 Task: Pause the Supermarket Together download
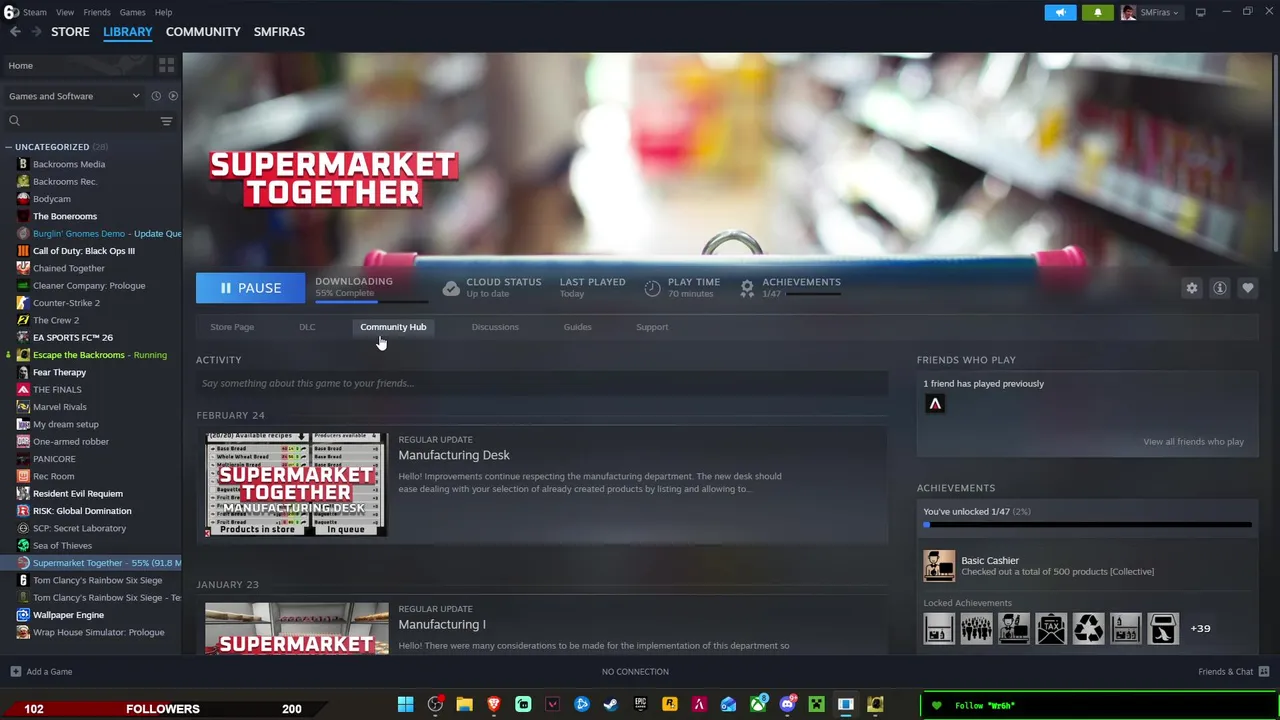point(250,288)
